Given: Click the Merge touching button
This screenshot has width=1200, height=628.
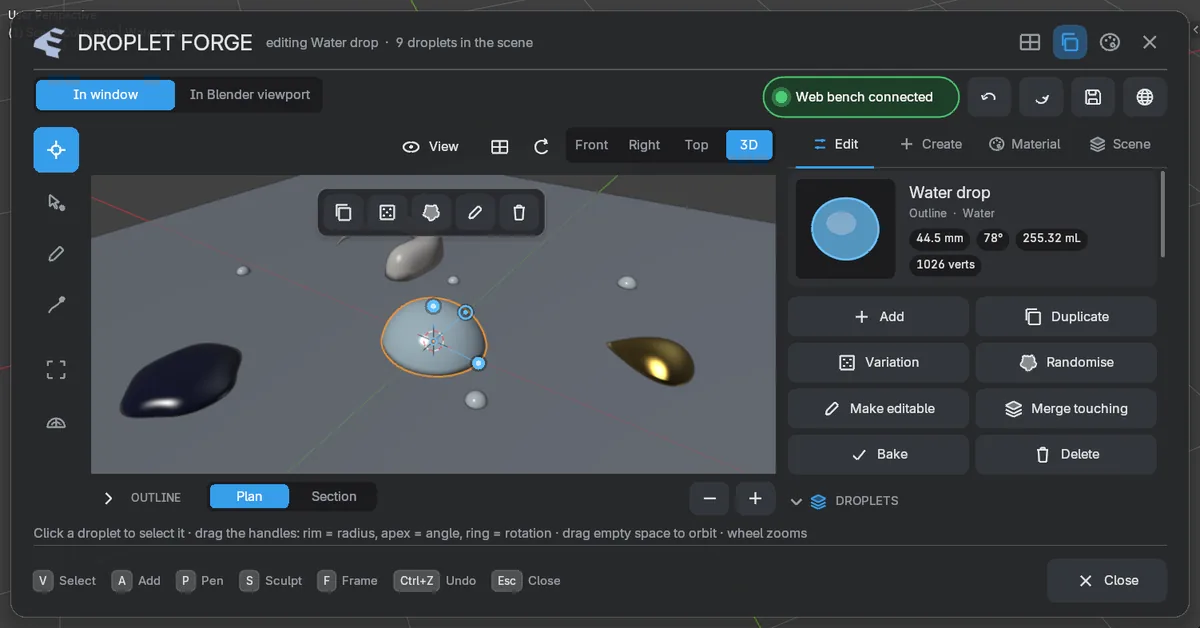Looking at the screenshot, I should pyautogui.click(x=1066, y=408).
